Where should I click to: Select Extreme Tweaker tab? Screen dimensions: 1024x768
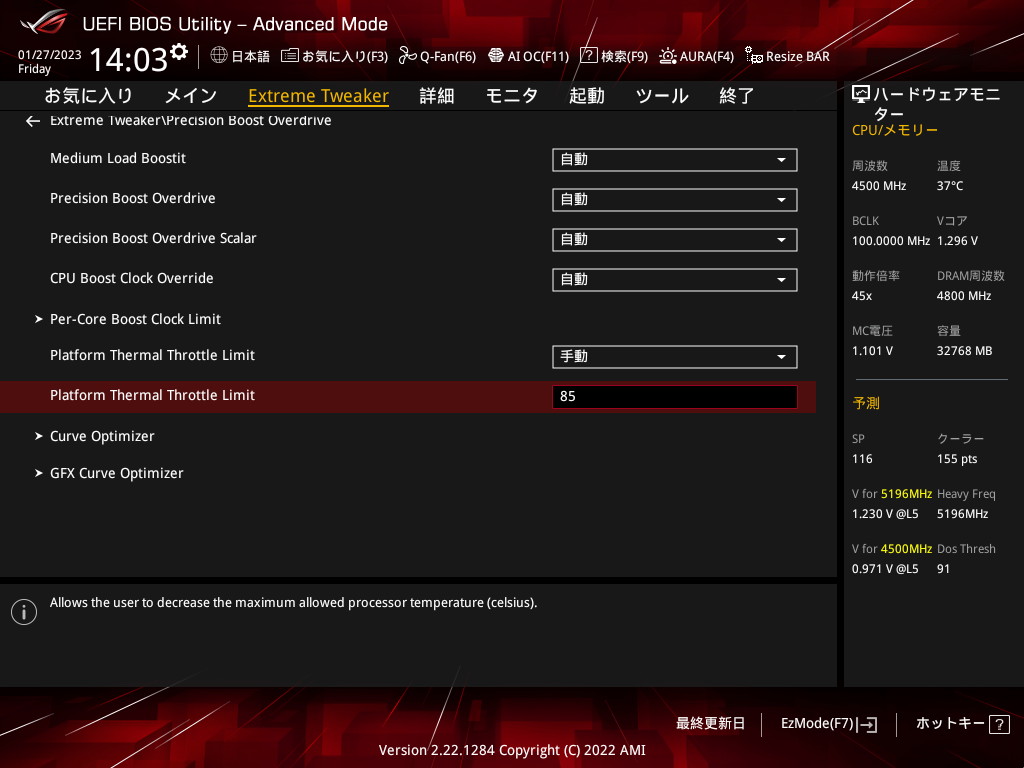[319, 96]
